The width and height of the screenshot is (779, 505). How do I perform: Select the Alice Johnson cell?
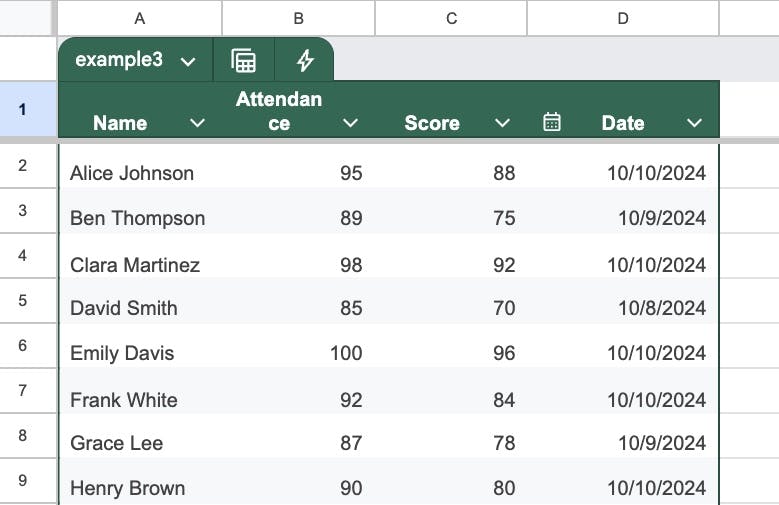coord(132,173)
